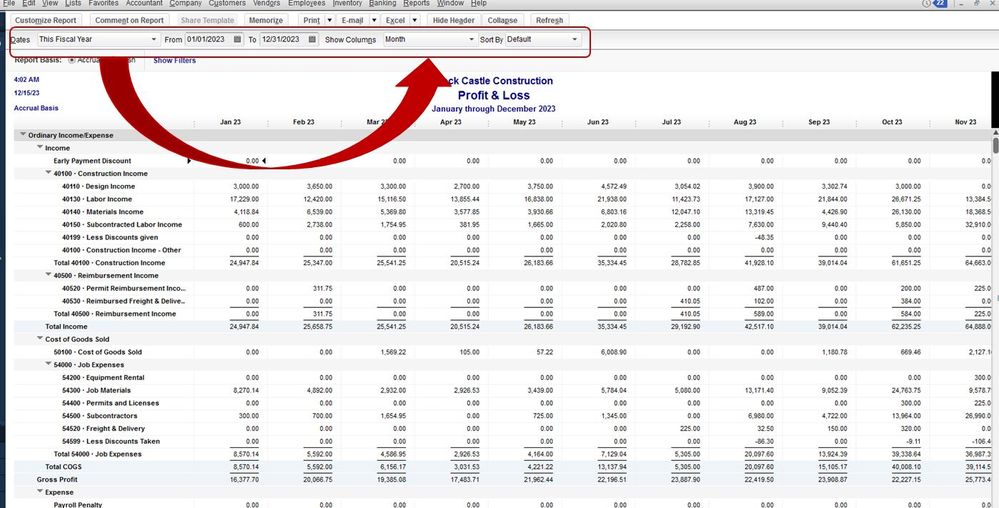Click the Customize Report button
The width and height of the screenshot is (999, 508).
pyautogui.click(x=45, y=20)
